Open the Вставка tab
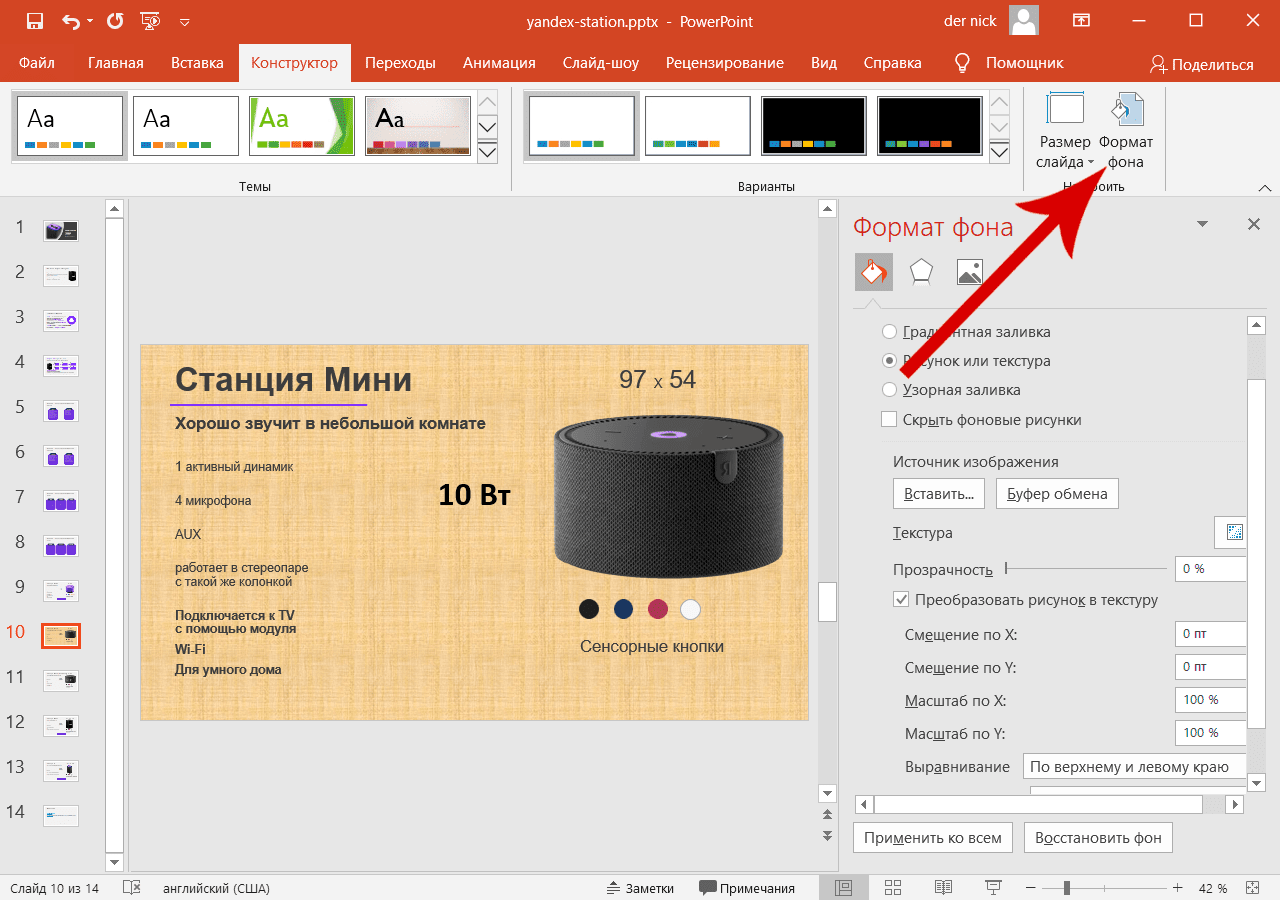1280x900 pixels. 197,63
